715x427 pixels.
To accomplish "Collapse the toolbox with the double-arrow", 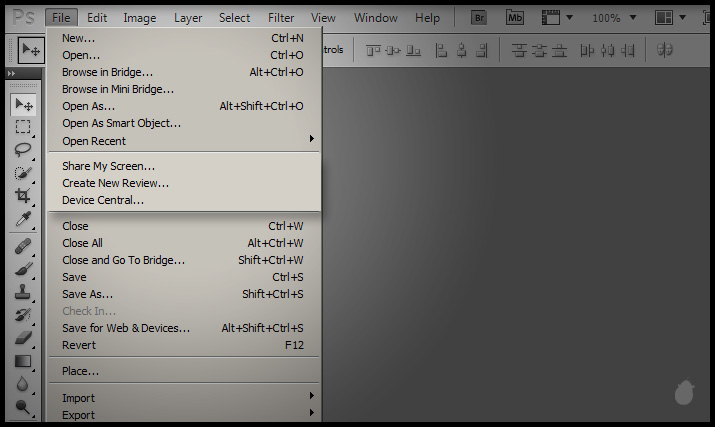I will coord(11,74).
